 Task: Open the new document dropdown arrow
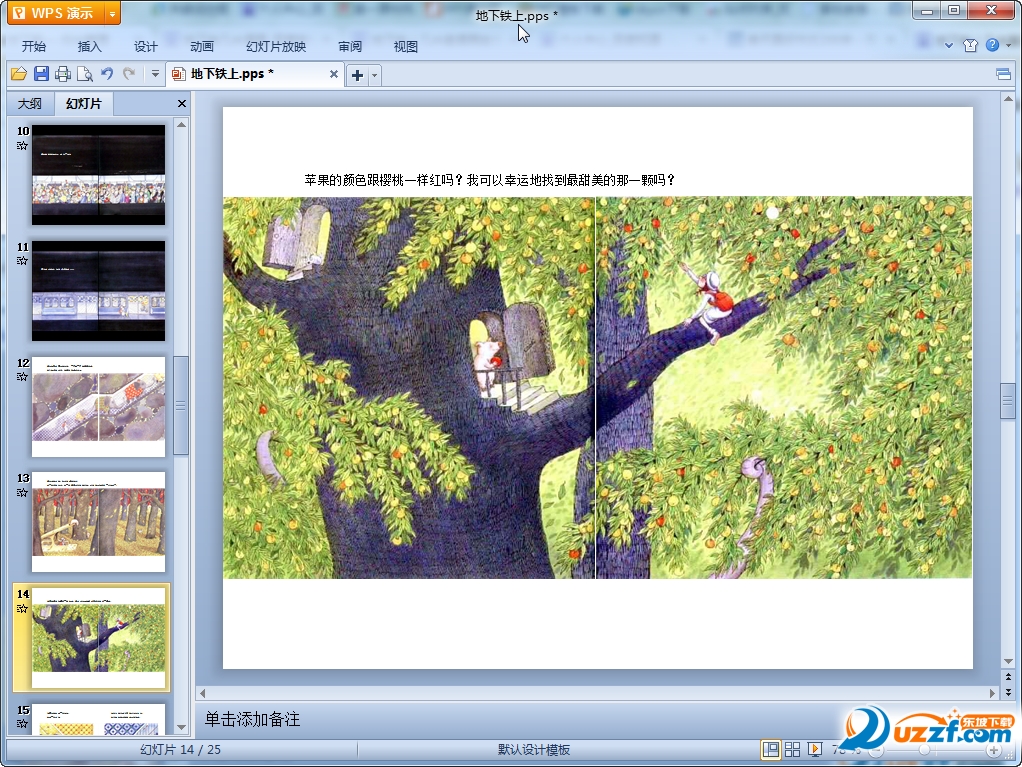pos(374,76)
